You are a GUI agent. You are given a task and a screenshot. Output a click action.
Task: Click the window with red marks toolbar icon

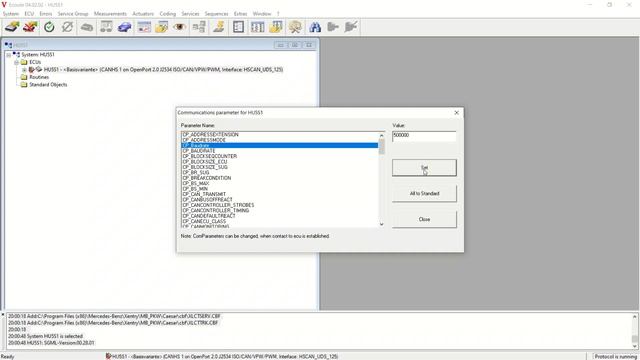coord(144,27)
